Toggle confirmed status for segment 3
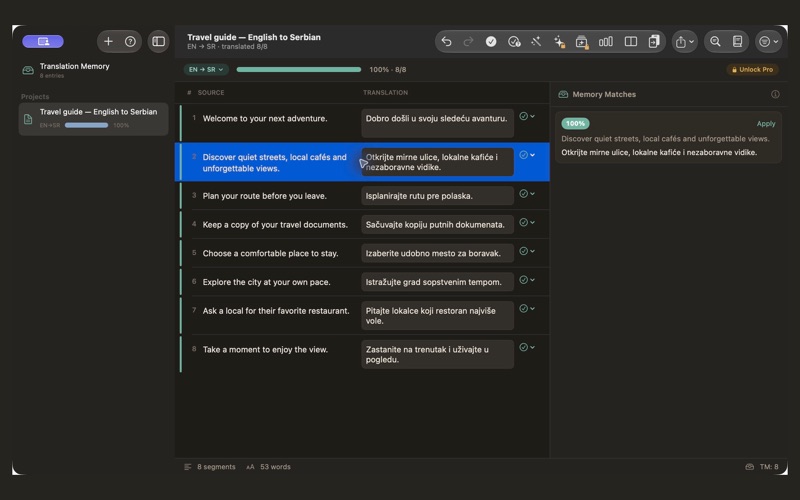 point(523,193)
